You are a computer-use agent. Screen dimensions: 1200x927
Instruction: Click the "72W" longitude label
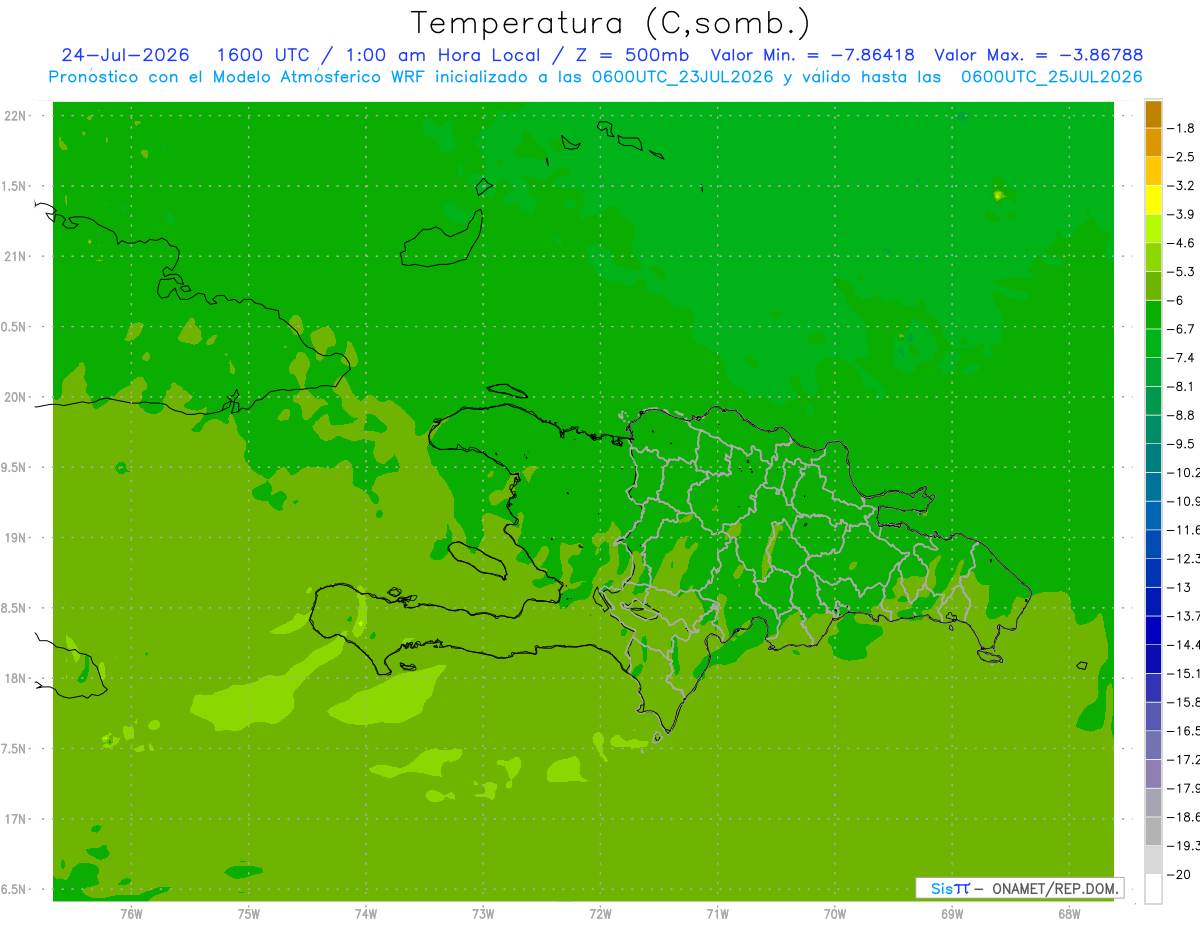coord(600,914)
